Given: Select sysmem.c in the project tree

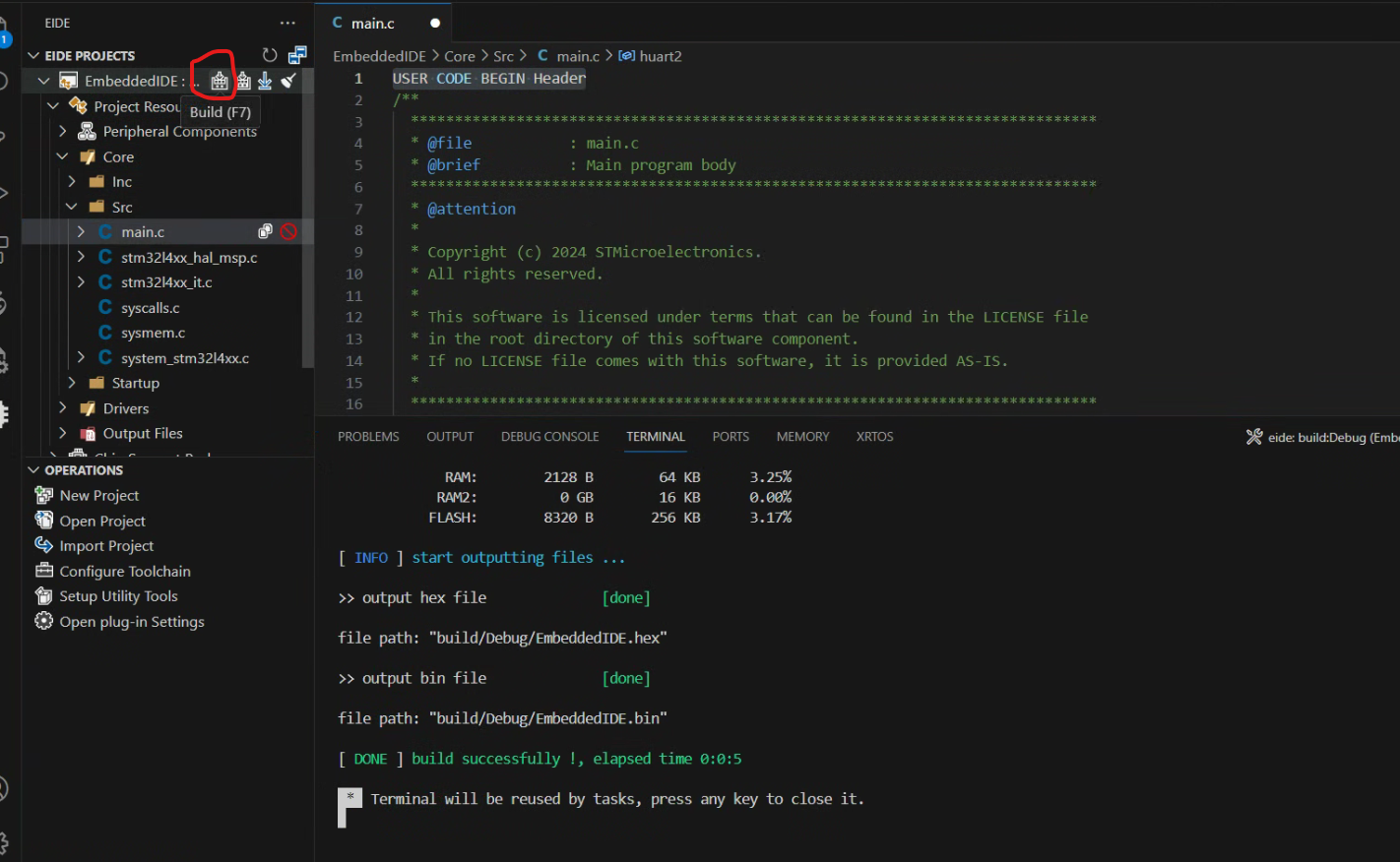Looking at the screenshot, I should [153, 333].
